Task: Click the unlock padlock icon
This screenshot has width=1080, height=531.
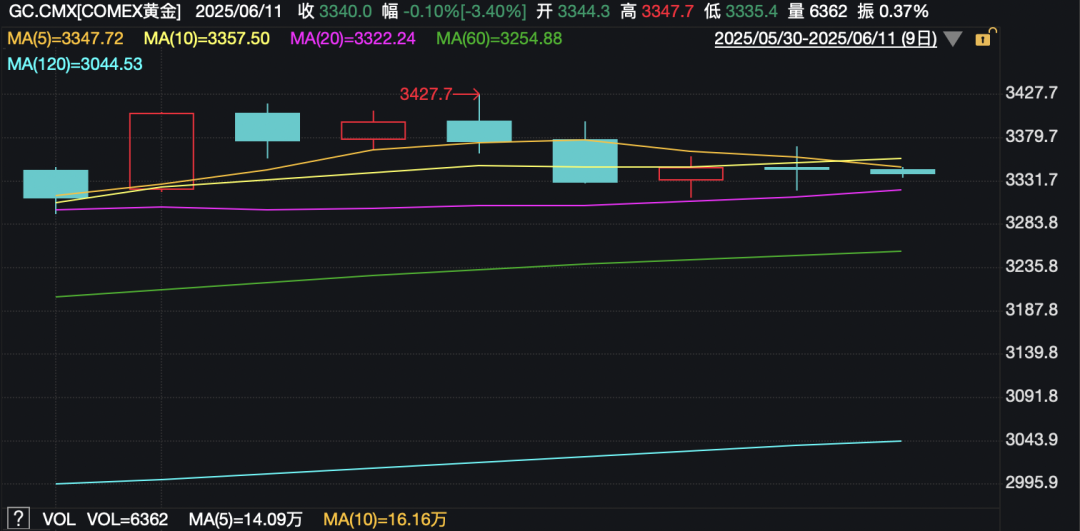Action: 983,39
